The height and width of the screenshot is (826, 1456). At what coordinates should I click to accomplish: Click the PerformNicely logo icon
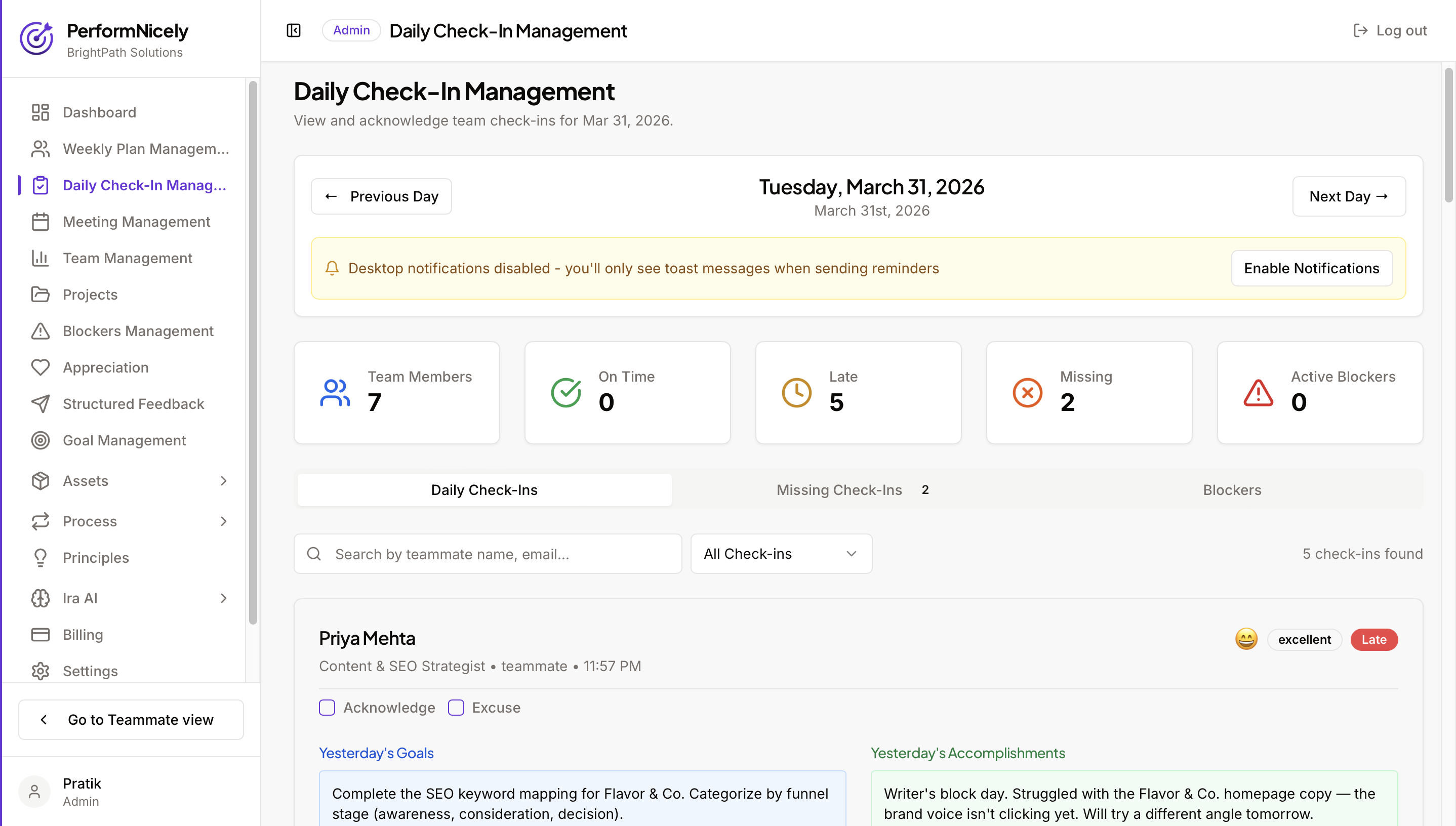click(x=37, y=38)
